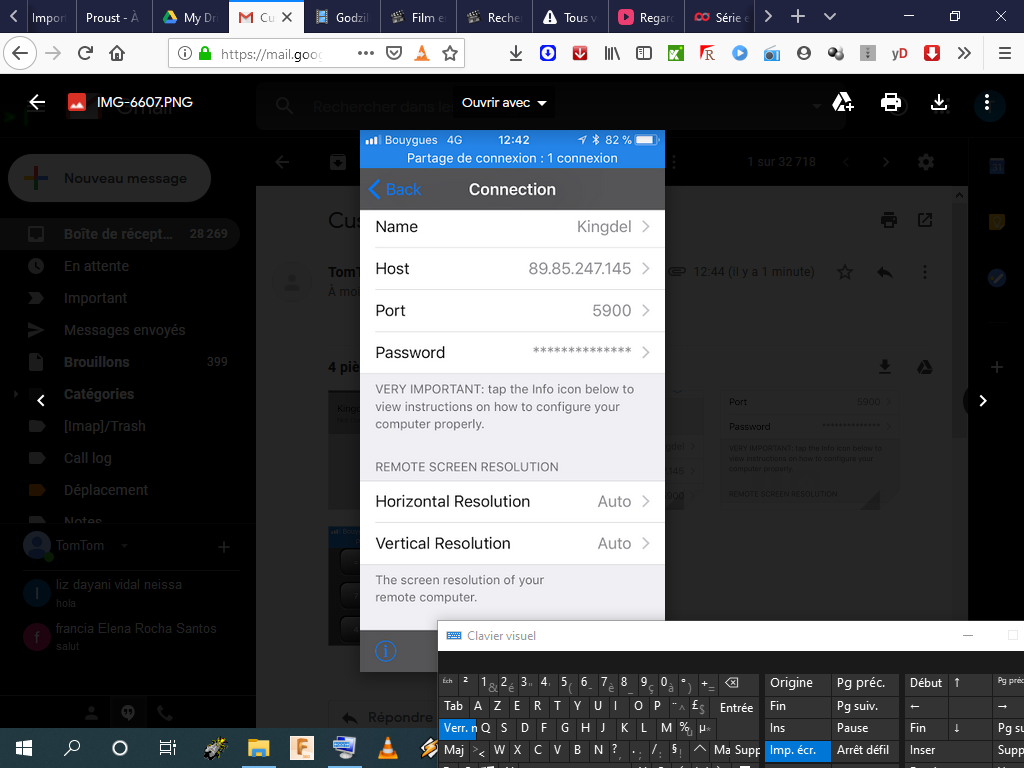The width and height of the screenshot is (1024, 768).
Task: Close the image preview with back arrow
Action: pyautogui.click(x=37, y=102)
